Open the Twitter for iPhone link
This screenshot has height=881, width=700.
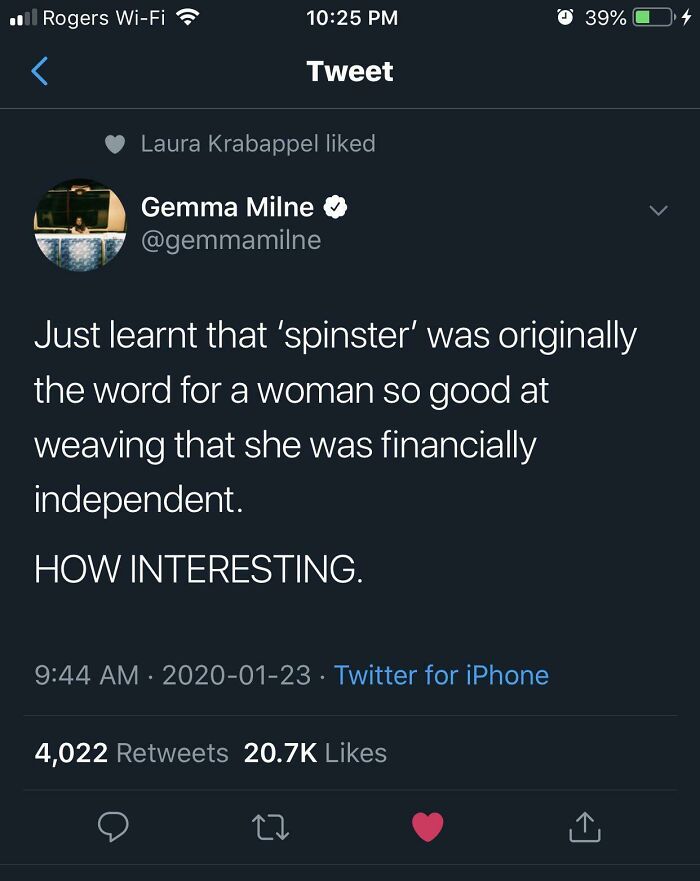[441, 675]
